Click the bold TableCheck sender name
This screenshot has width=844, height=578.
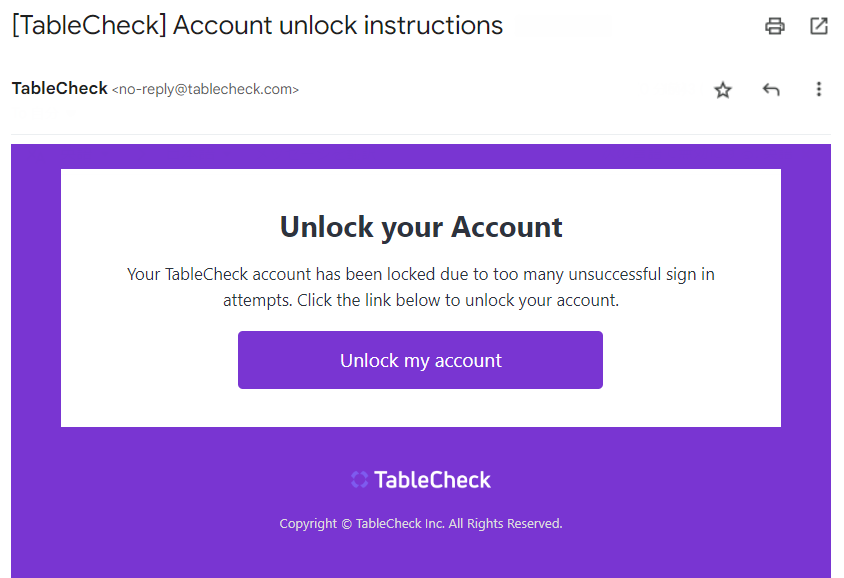[59, 89]
